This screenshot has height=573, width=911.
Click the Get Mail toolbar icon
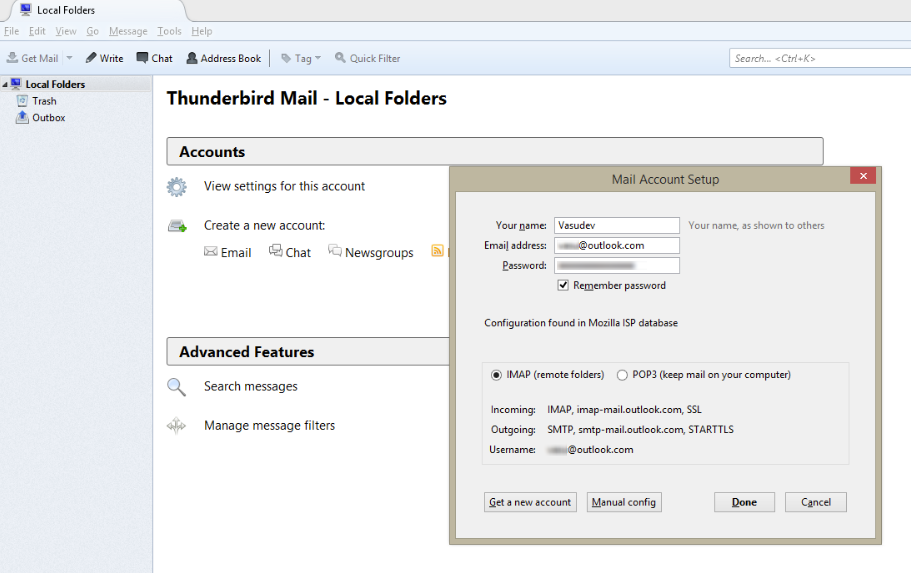(12, 58)
